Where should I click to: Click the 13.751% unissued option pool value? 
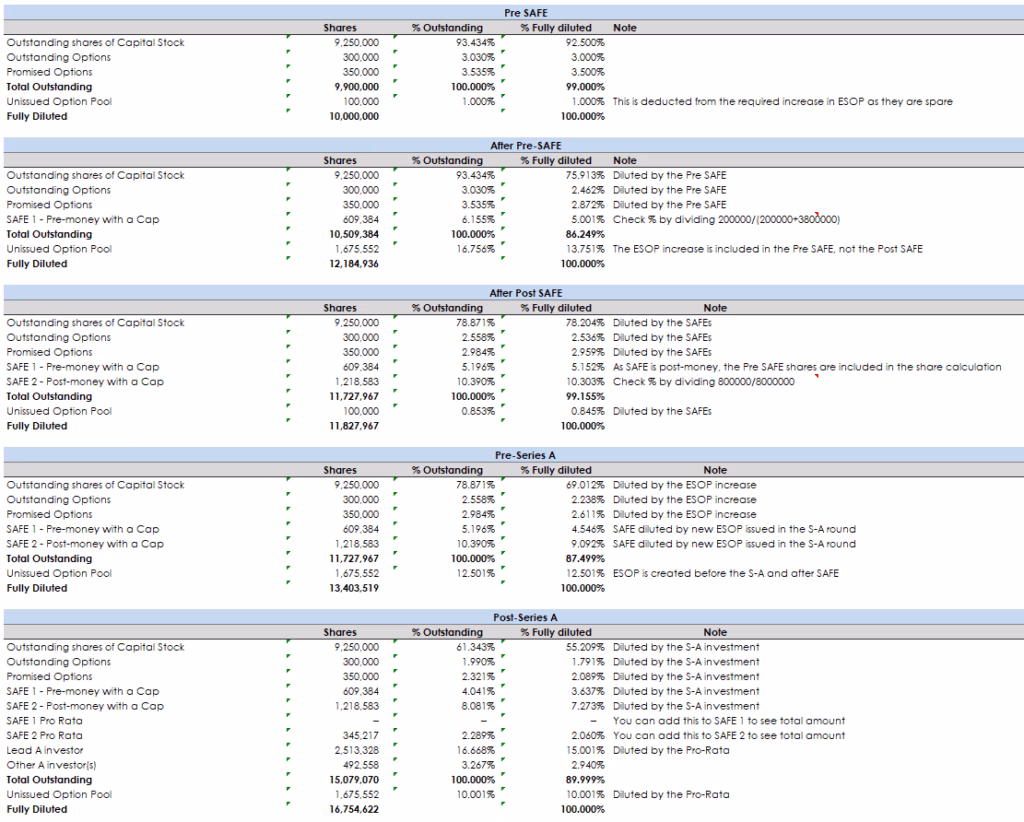tap(584, 249)
